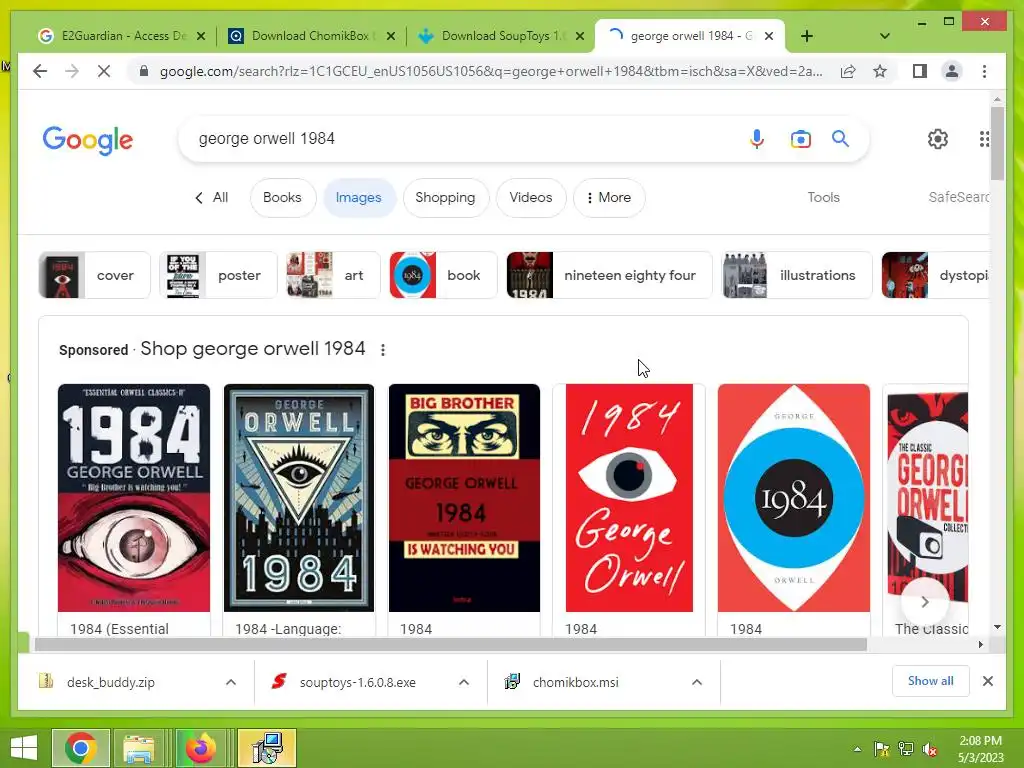Viewport: 1024px width, 768px height.
Task: Launch Firefox from the taskbar
Action: (200, 748)
